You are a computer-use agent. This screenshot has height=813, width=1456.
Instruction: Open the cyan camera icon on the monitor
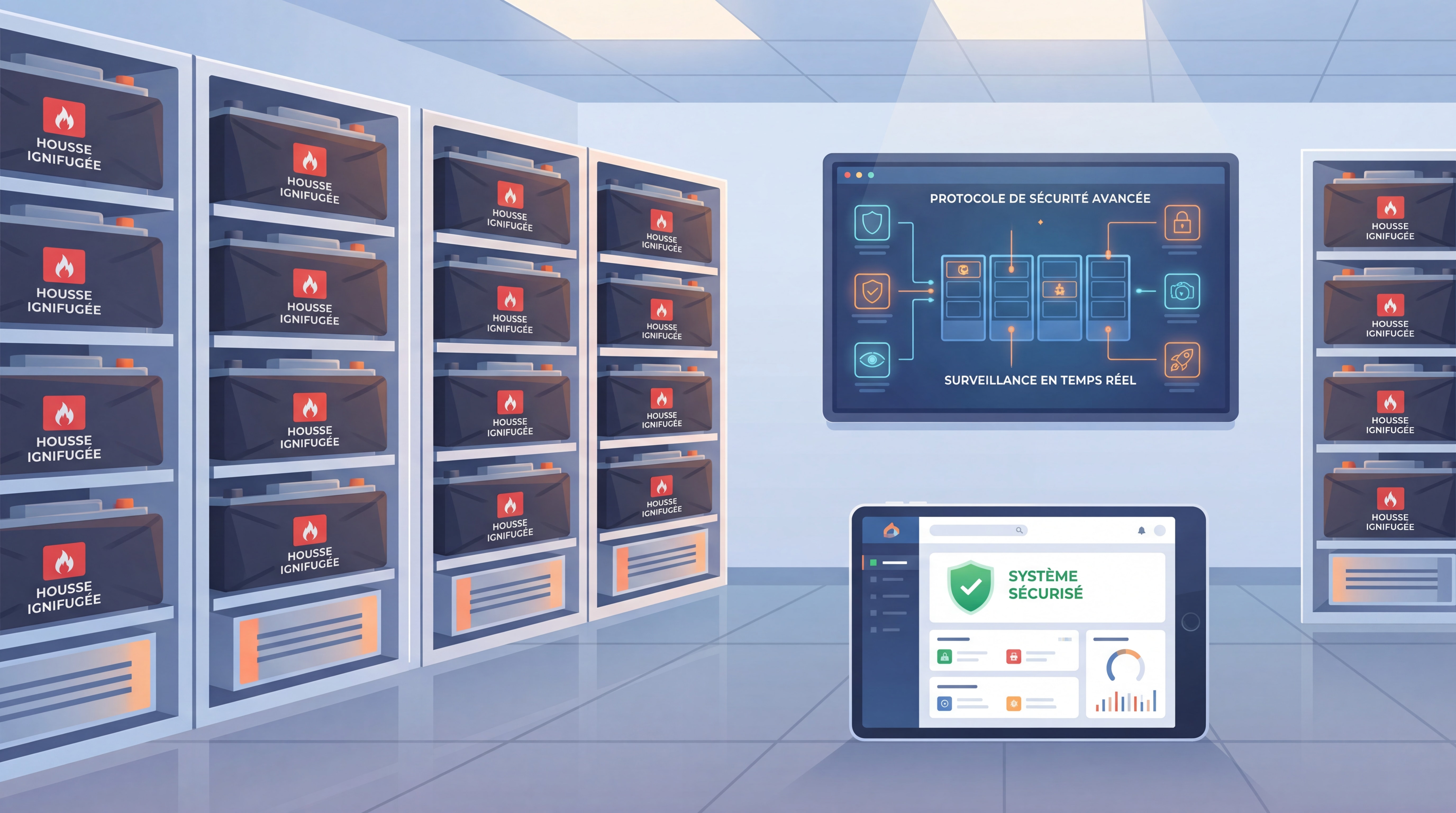click(1182, 291)
